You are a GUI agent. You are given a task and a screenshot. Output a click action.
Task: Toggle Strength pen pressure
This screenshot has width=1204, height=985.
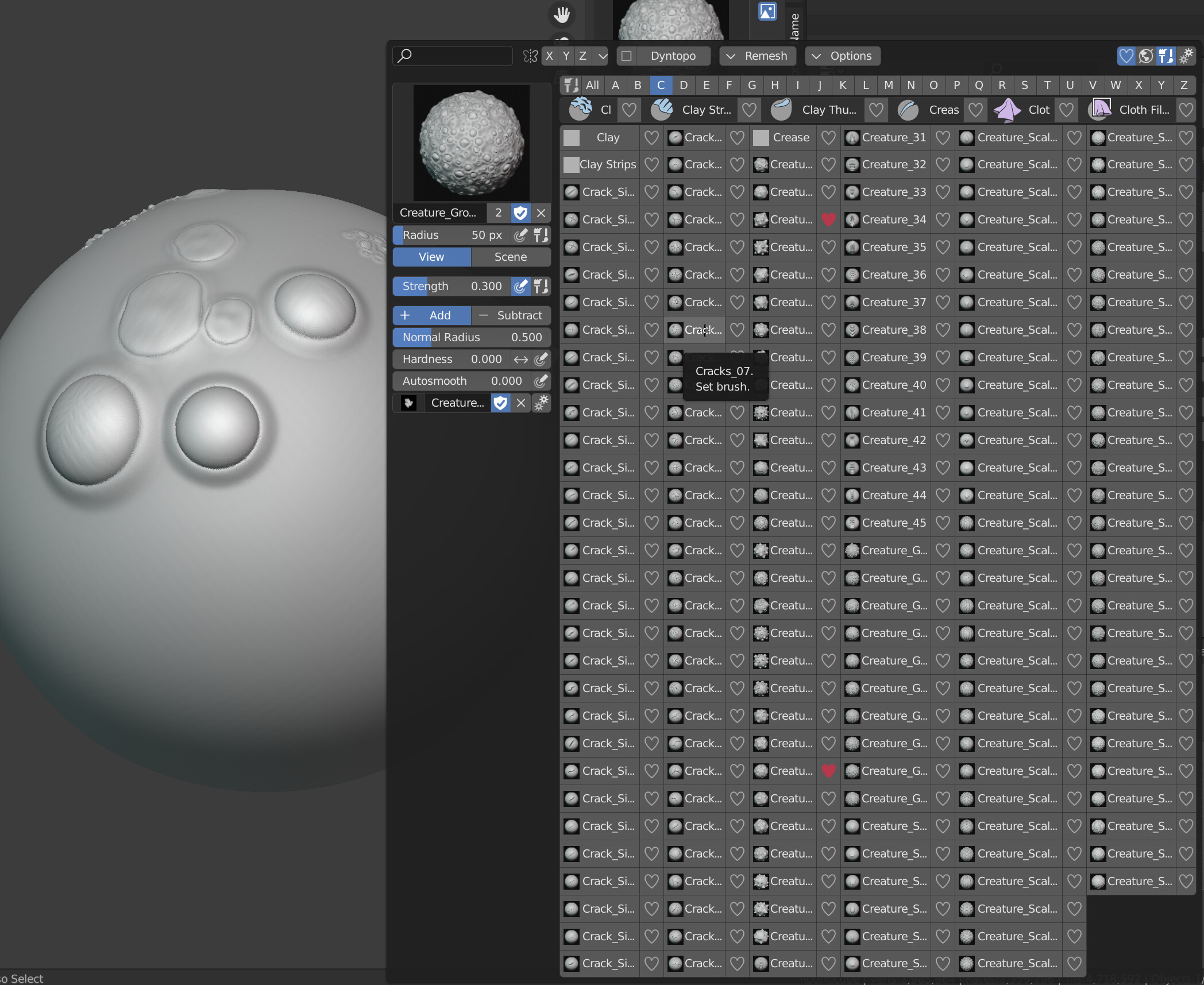tap(520, 286)
